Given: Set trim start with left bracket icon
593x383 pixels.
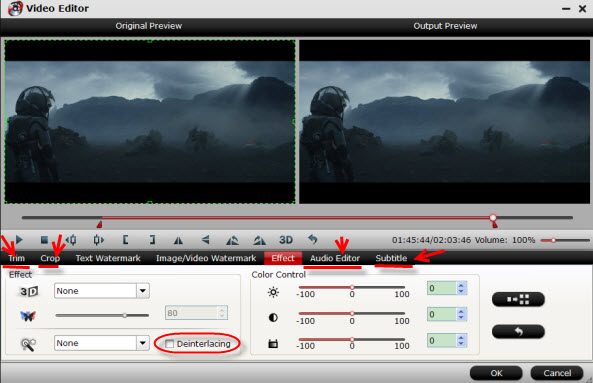Looking at the screenshot, I should click(125, 240).
